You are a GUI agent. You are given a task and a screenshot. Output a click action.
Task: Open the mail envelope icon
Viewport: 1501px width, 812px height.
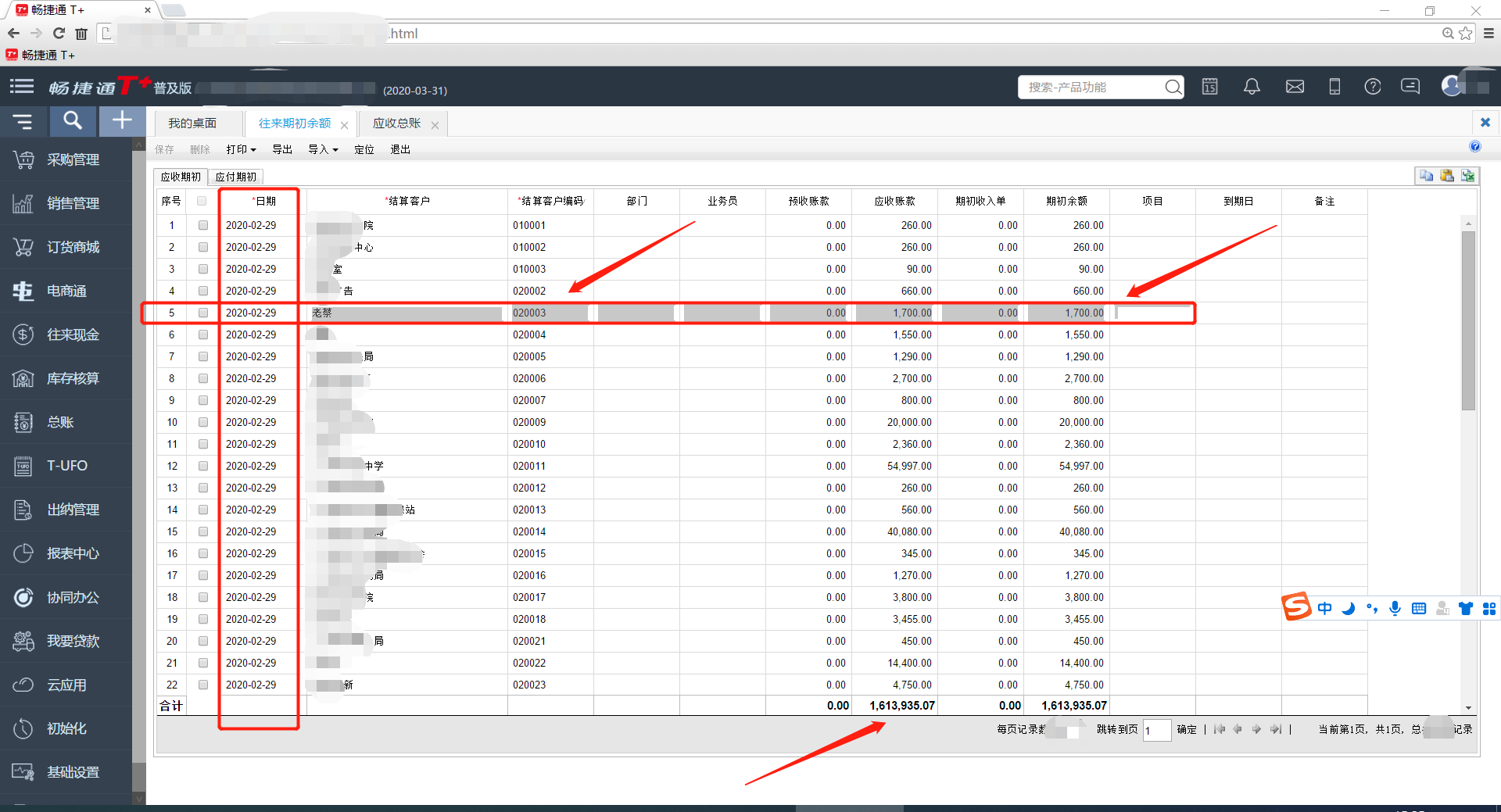[x=1295, y=87]
